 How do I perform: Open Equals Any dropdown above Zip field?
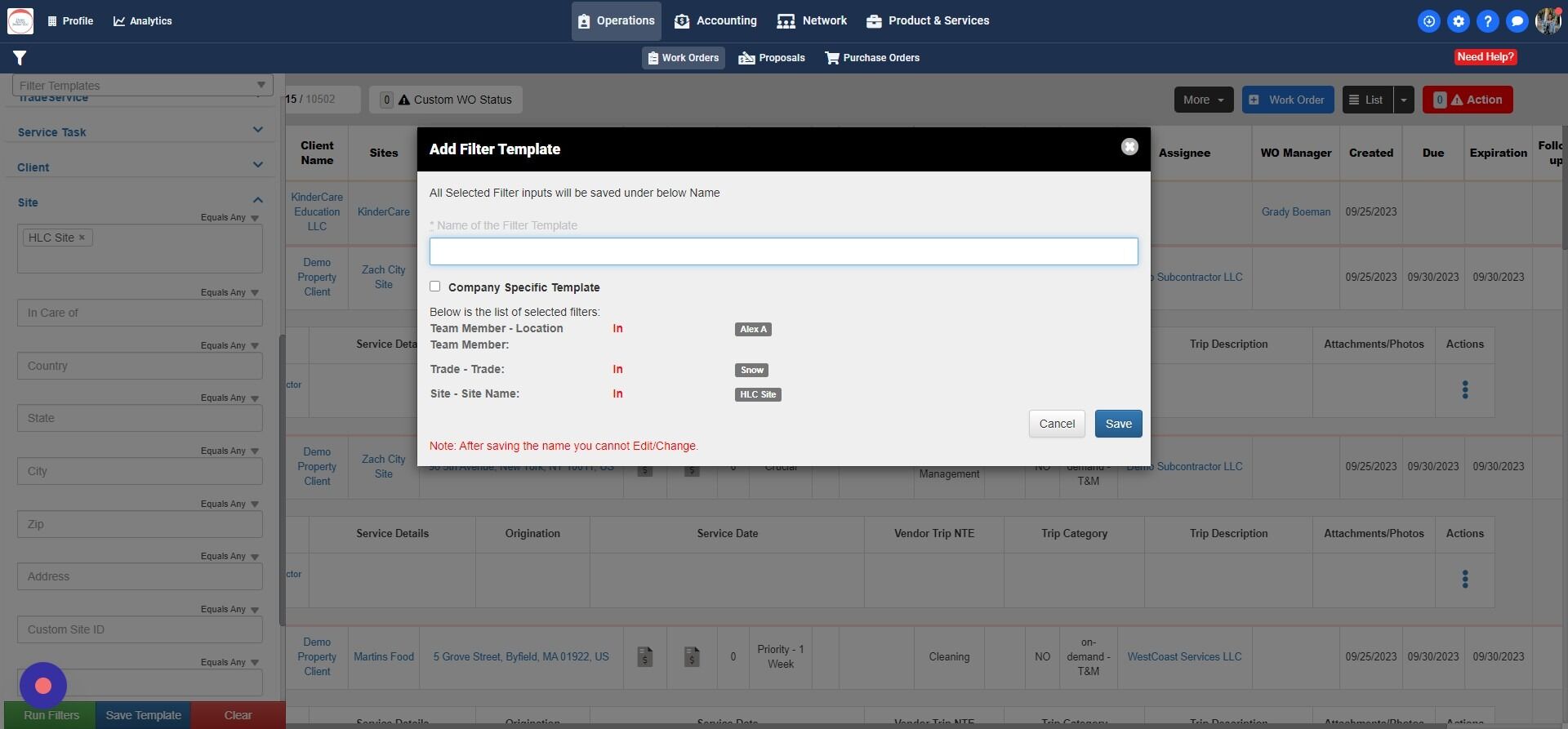coord(229,504)
